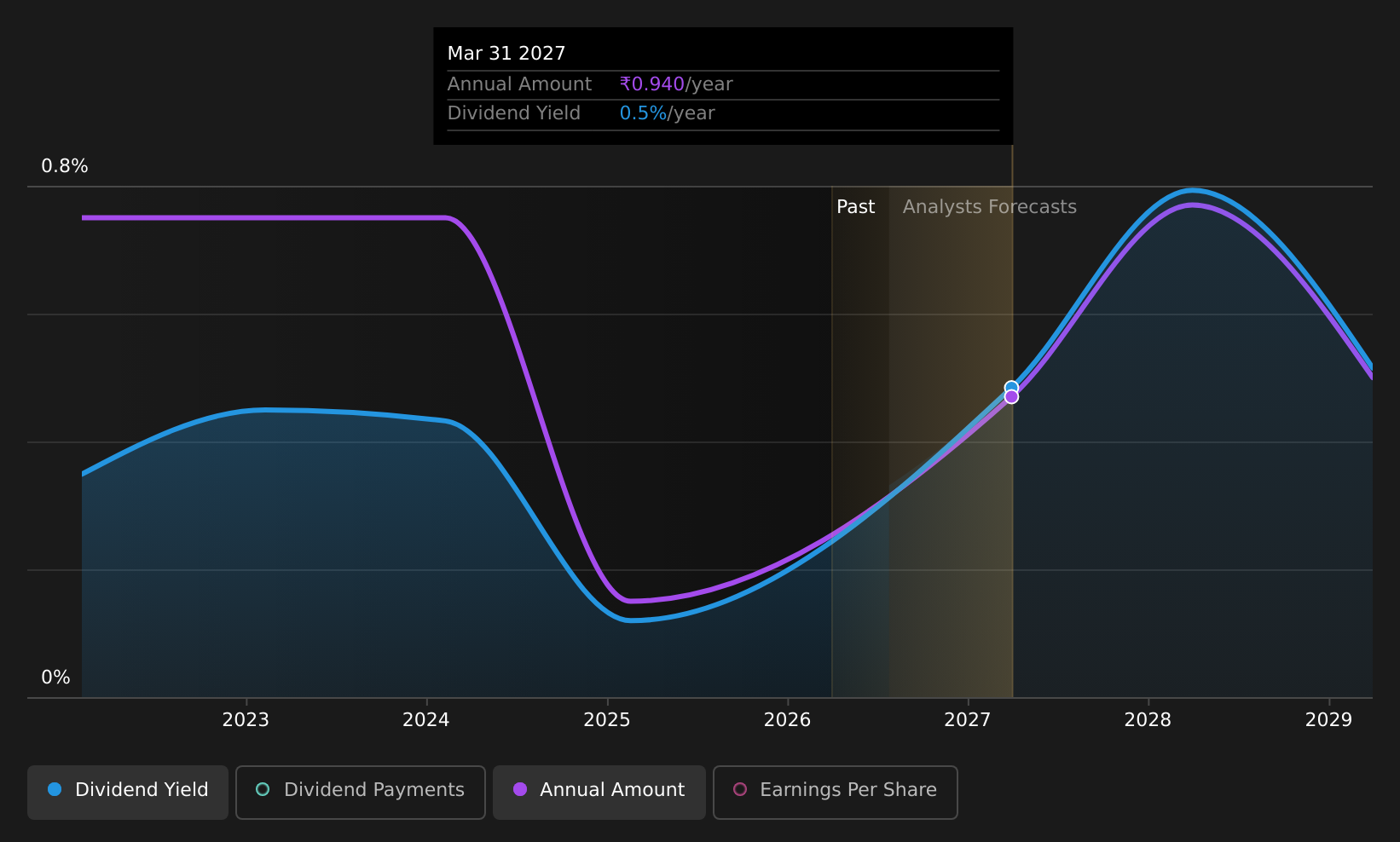
Task: Click the 2027 x-axis label
Action: [968, 720]
